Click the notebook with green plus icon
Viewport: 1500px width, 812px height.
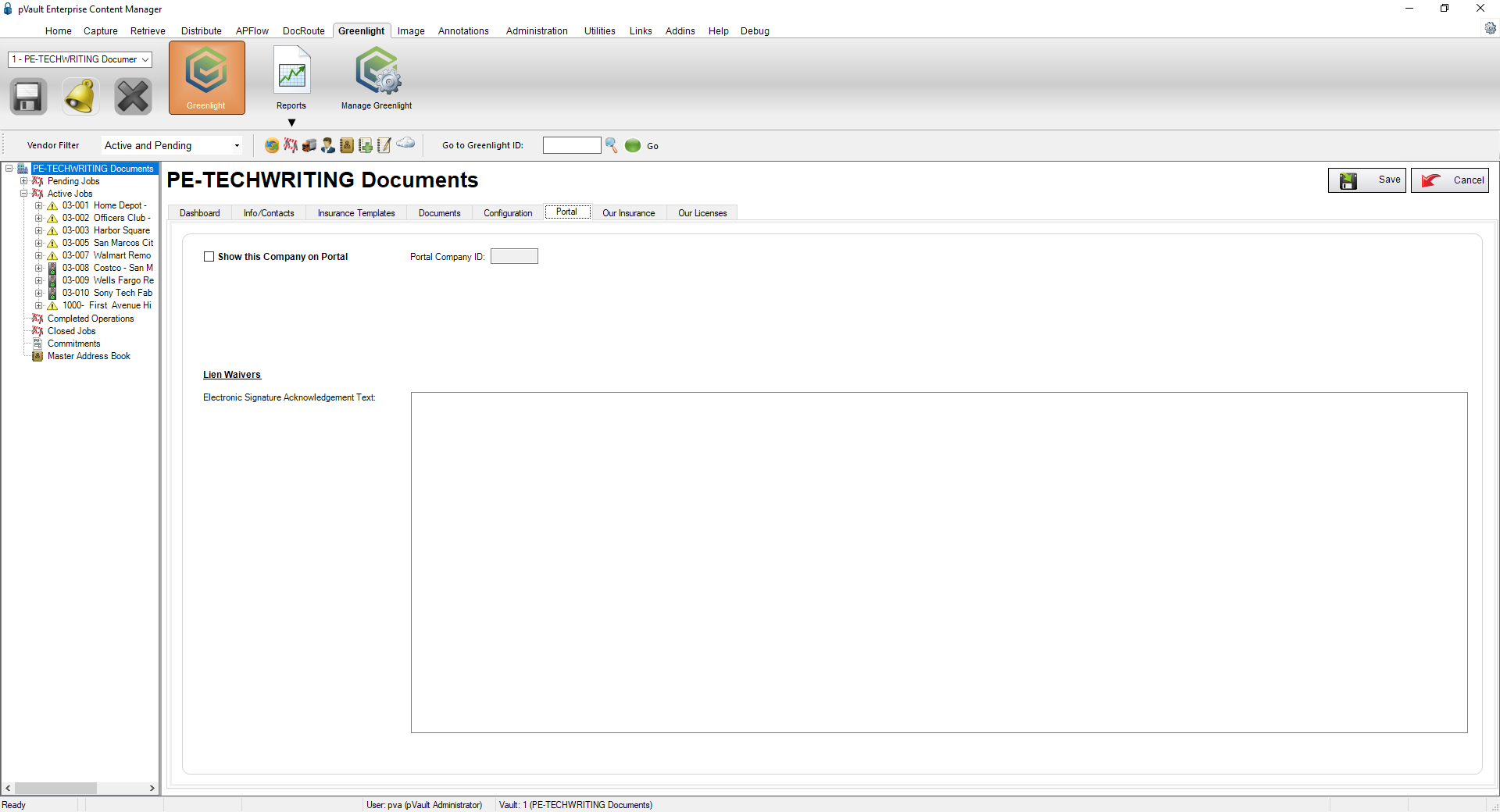[366, 145]
